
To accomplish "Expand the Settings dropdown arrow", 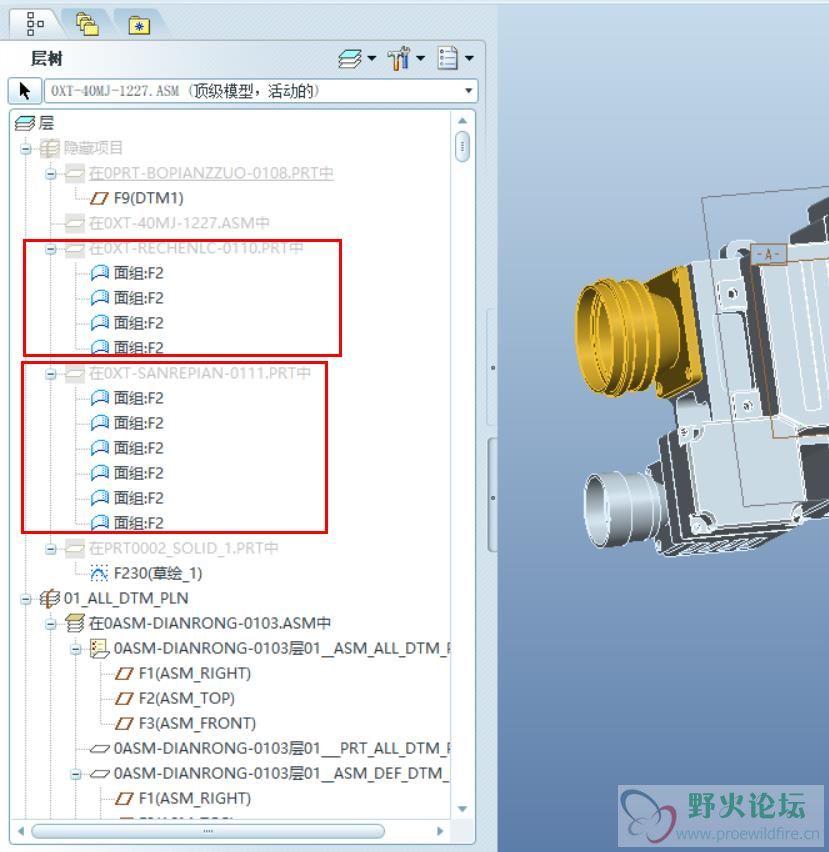I will click(420, 58).
